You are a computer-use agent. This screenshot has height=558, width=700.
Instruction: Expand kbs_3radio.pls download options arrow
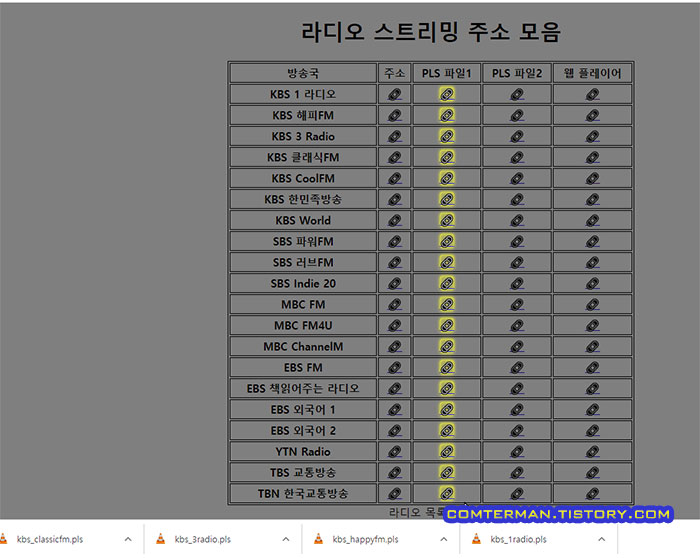pyautogui.click(x=286, y=539)
